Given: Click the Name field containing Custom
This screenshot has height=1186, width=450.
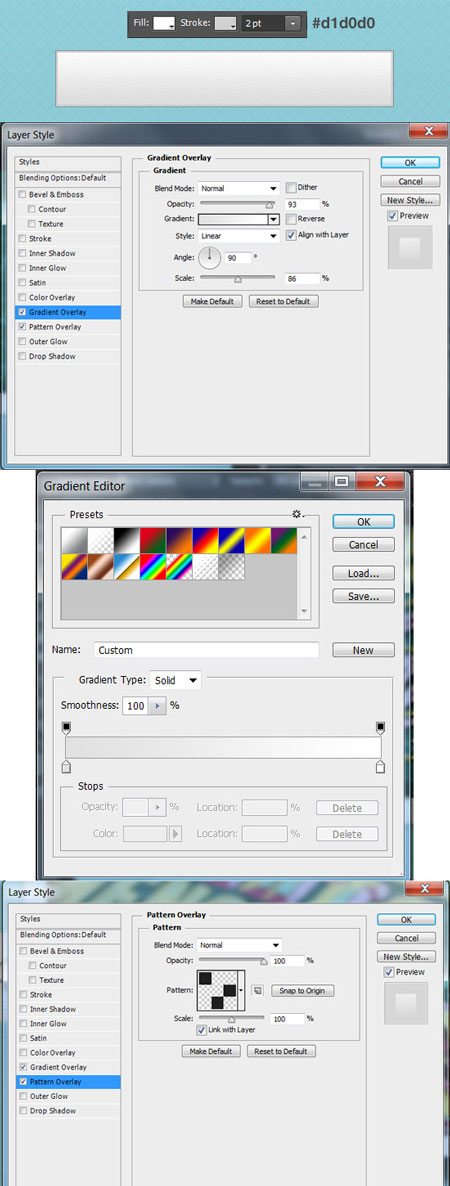Looking at the screenshot, I should click(206, 650).
